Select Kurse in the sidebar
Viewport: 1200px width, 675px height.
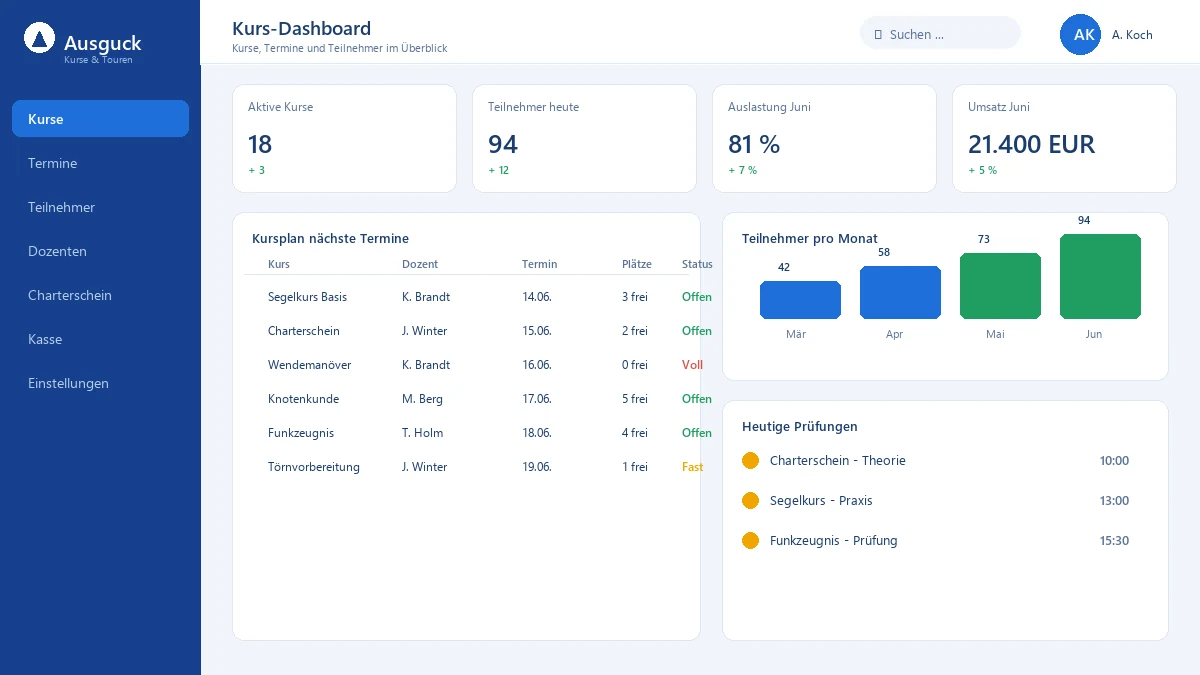pos(100,119)
